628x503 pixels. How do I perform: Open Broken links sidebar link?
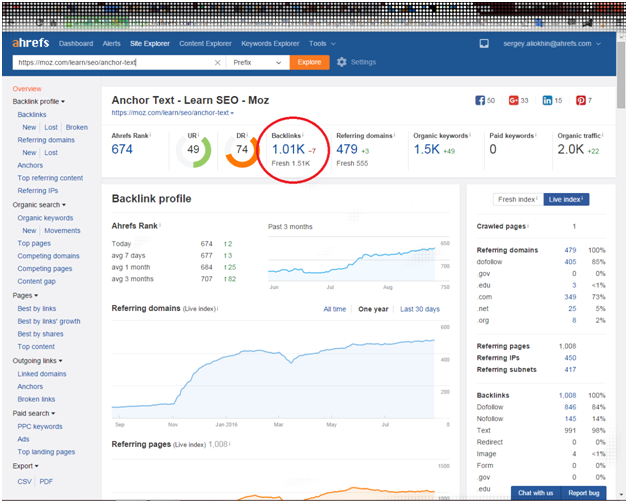click(x=36, y=399)
